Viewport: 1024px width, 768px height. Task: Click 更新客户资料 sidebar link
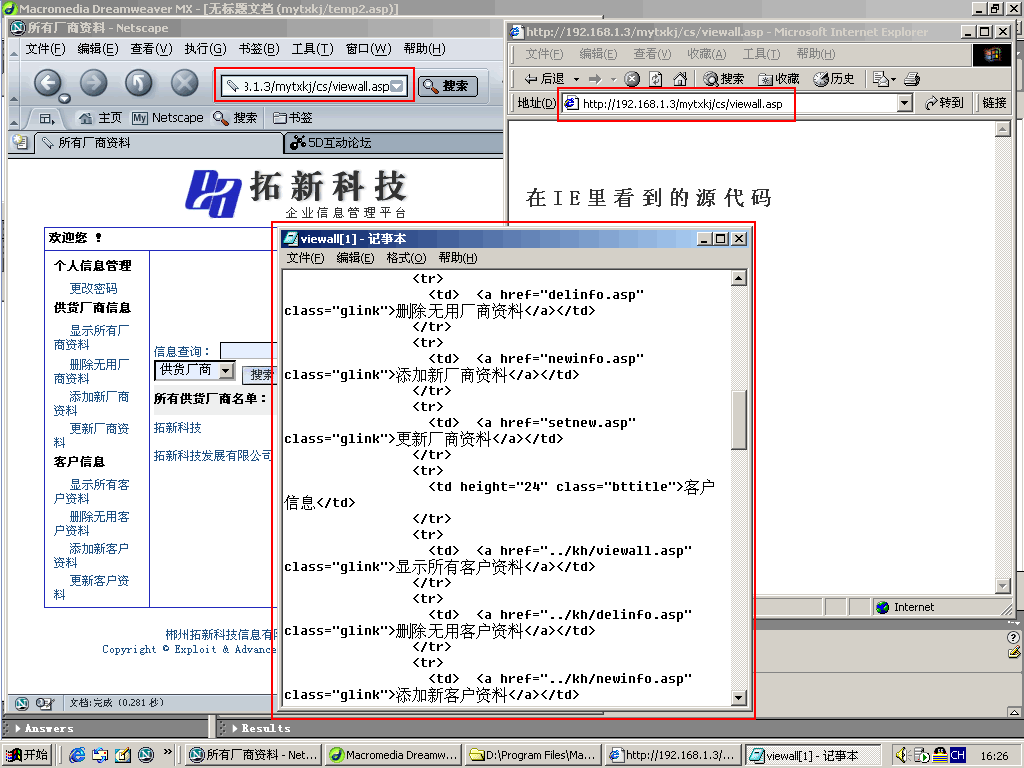click(x=91, y=587)
